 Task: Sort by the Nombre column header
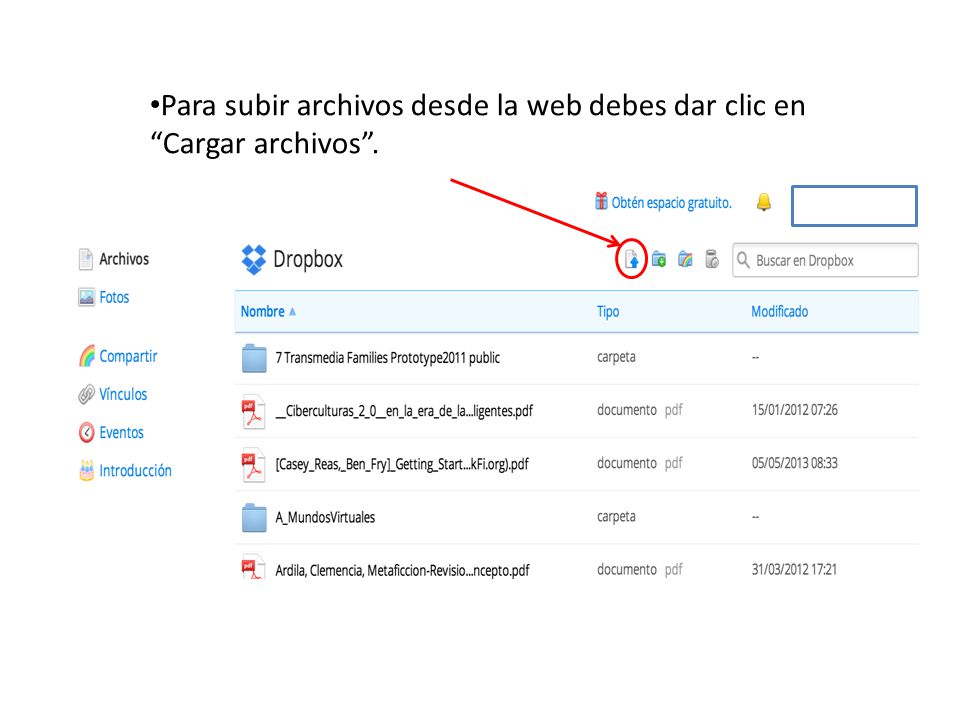coord(263,312)
